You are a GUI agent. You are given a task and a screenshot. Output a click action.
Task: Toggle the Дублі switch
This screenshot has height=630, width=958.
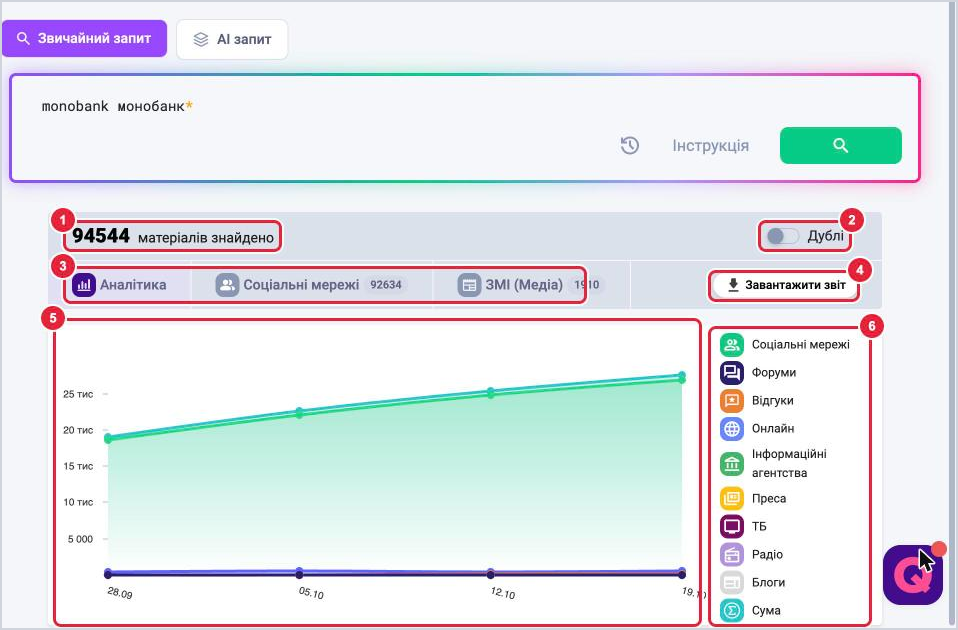tap(783, 236)
